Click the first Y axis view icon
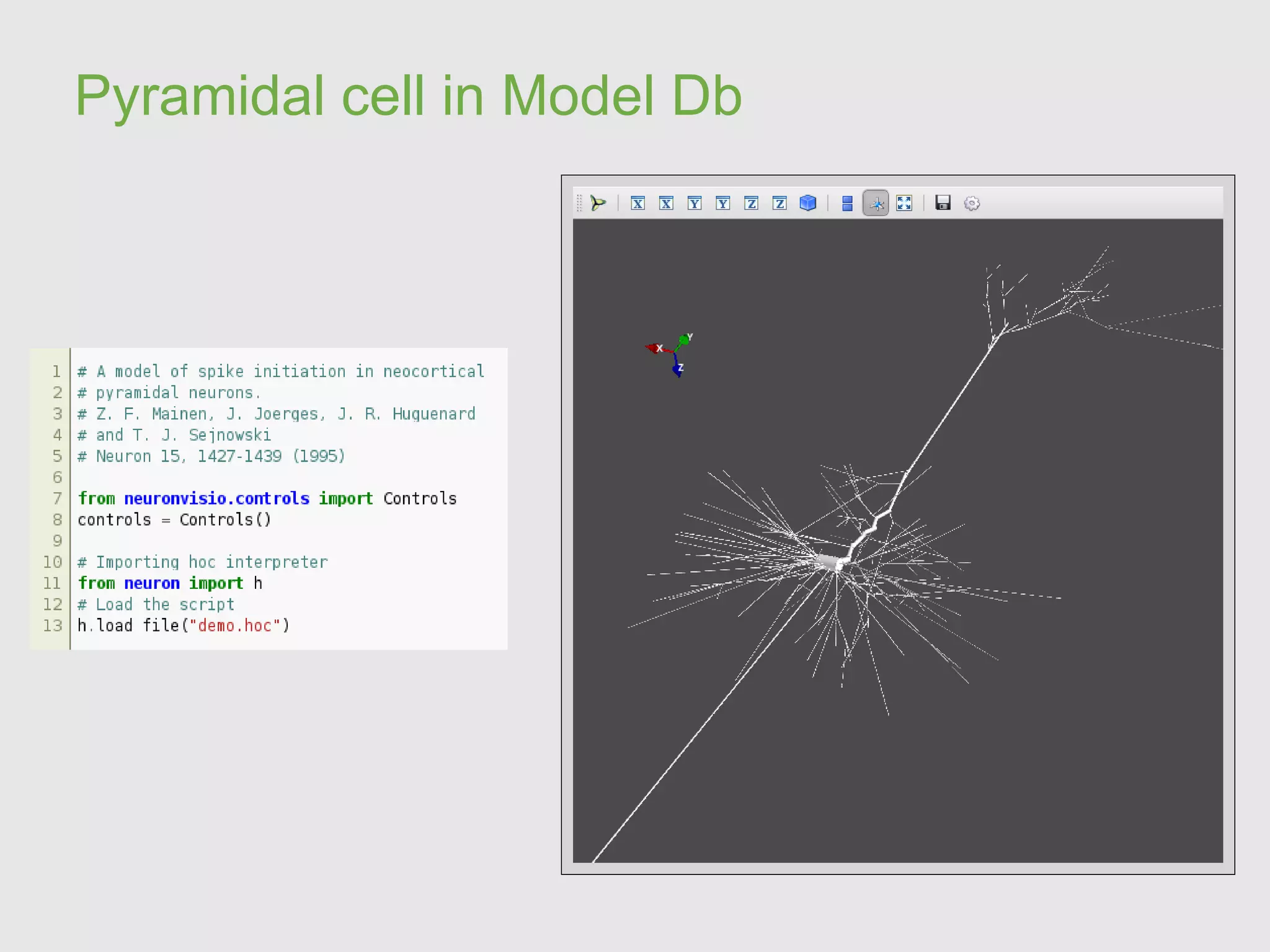The width and height of the screenshot is (1270, 952). 695,203
